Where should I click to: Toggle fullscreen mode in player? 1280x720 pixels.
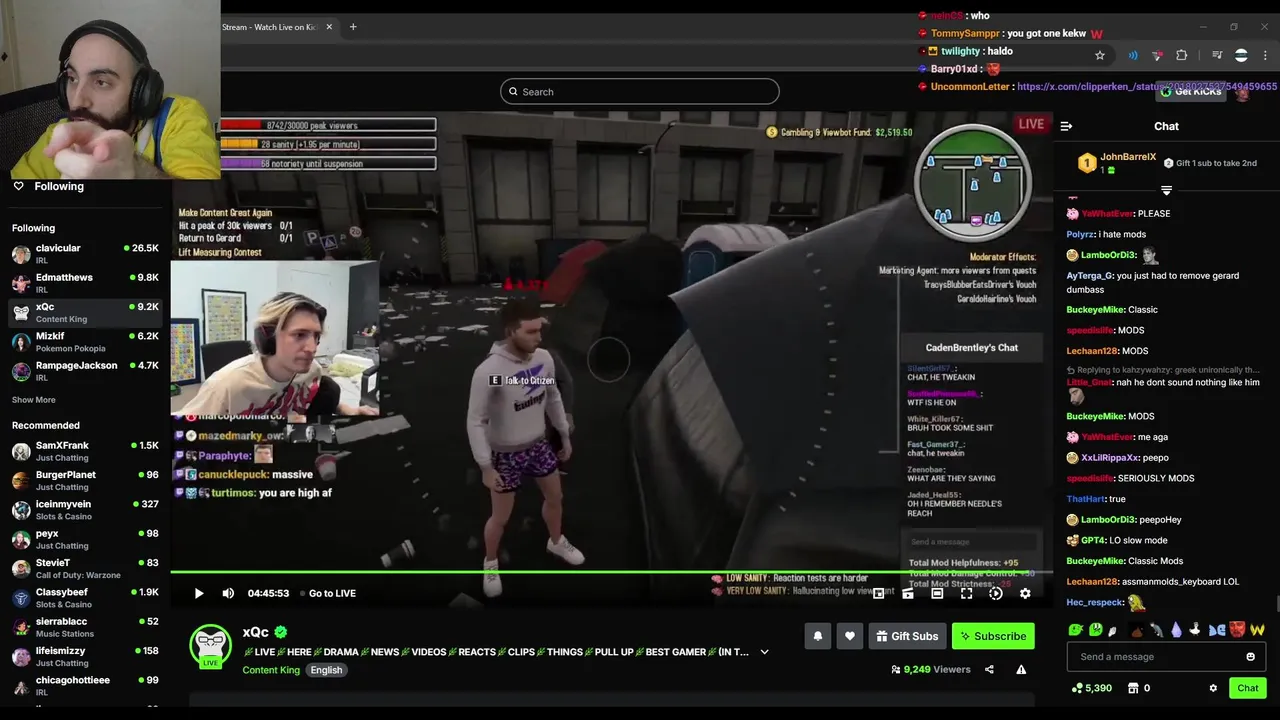967,593
